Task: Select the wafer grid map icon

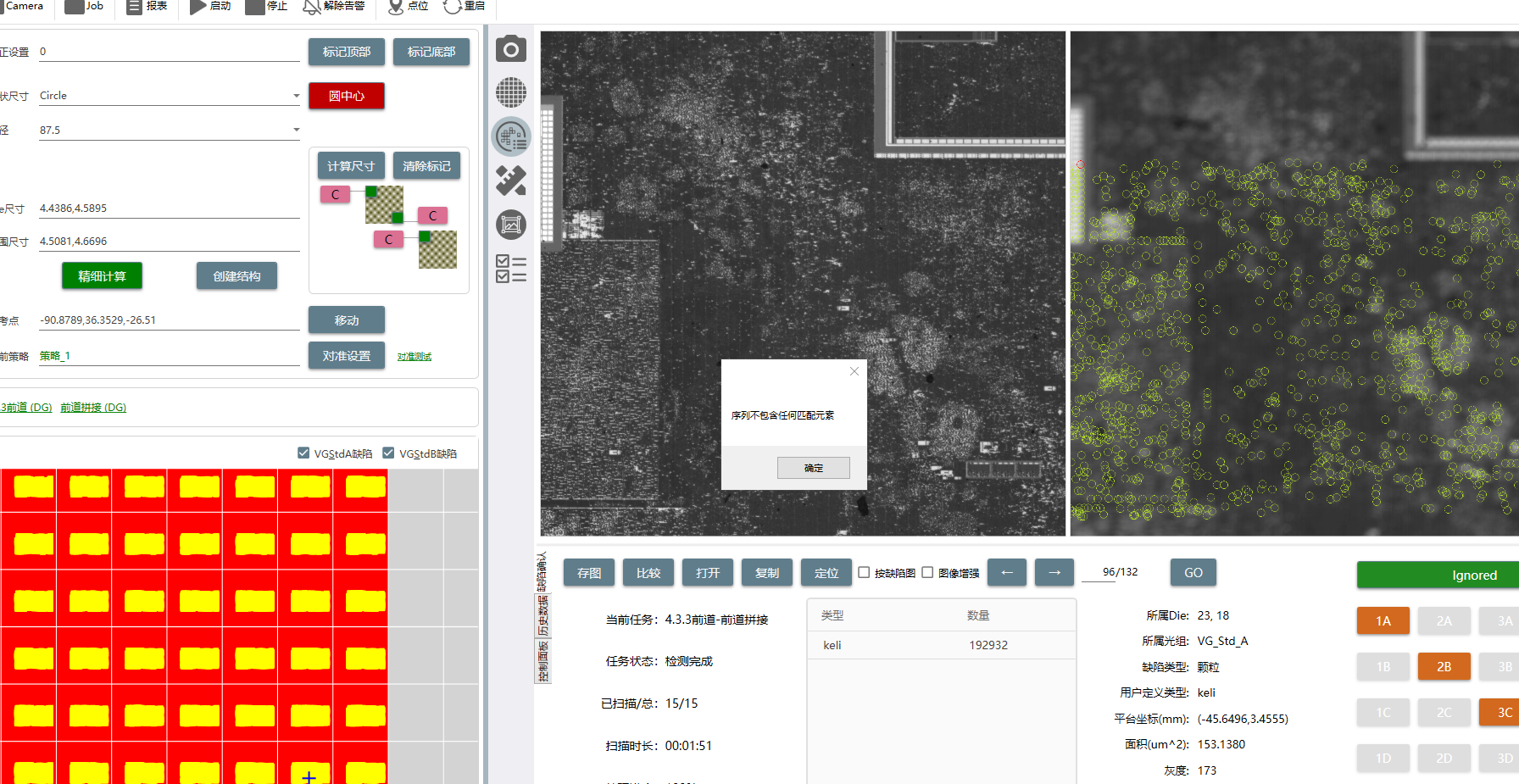Action: 510,92
